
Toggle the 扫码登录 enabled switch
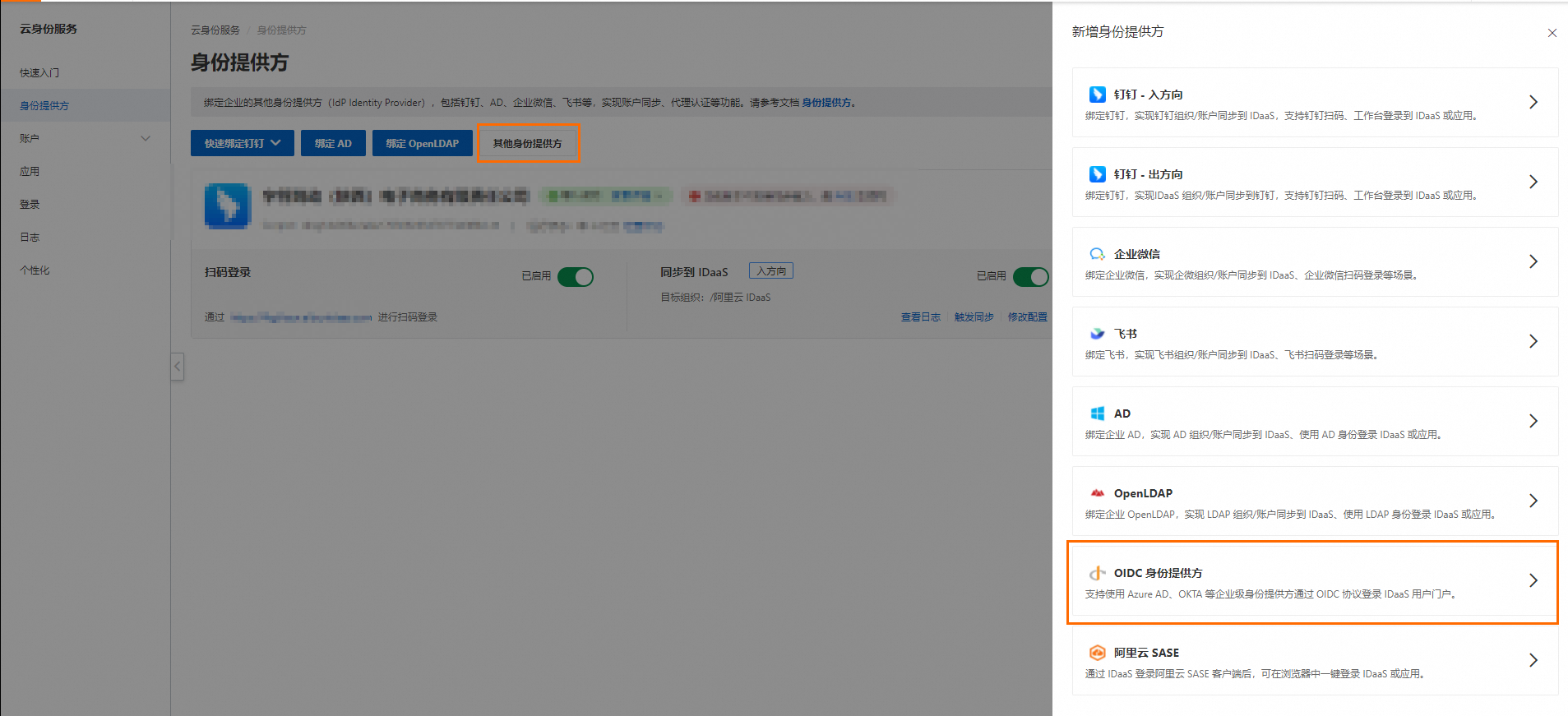pos(575,277)
